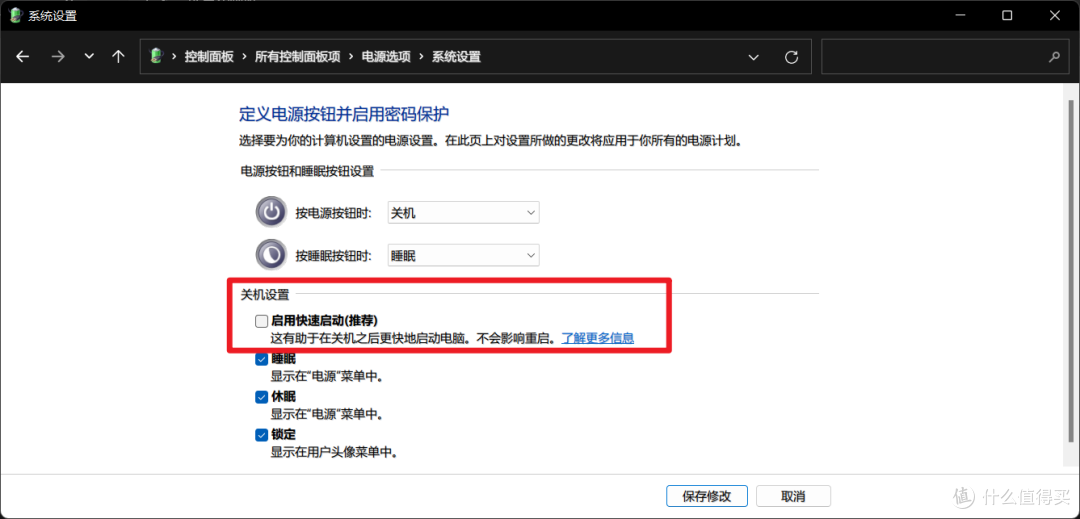
Task: Open address bar history dropdown
Action: pyautogui.click(x=754, y=56)
